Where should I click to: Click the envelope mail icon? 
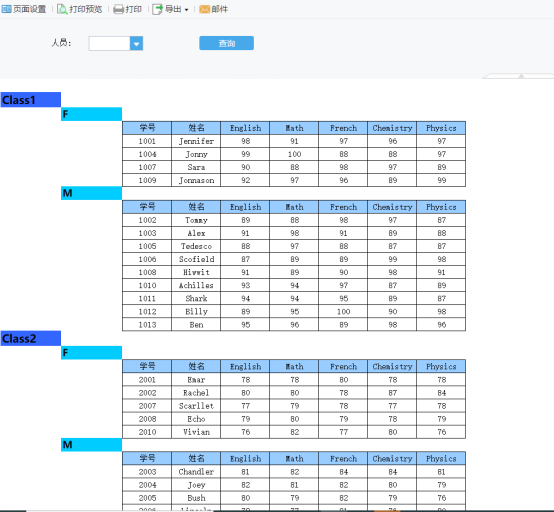204,9
